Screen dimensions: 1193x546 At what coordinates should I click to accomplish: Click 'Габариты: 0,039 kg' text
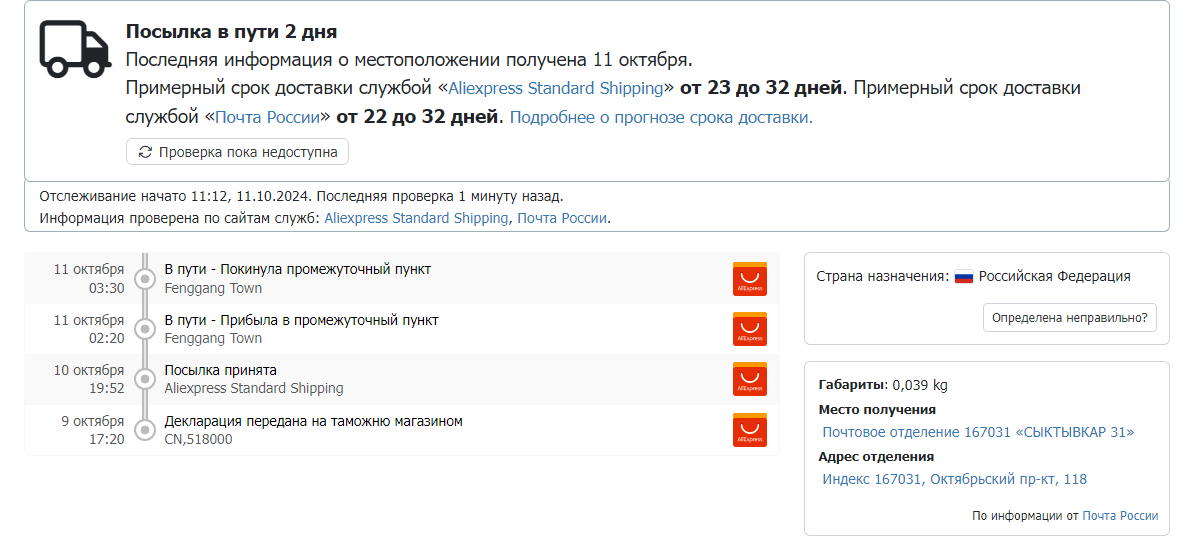(883, 385)
